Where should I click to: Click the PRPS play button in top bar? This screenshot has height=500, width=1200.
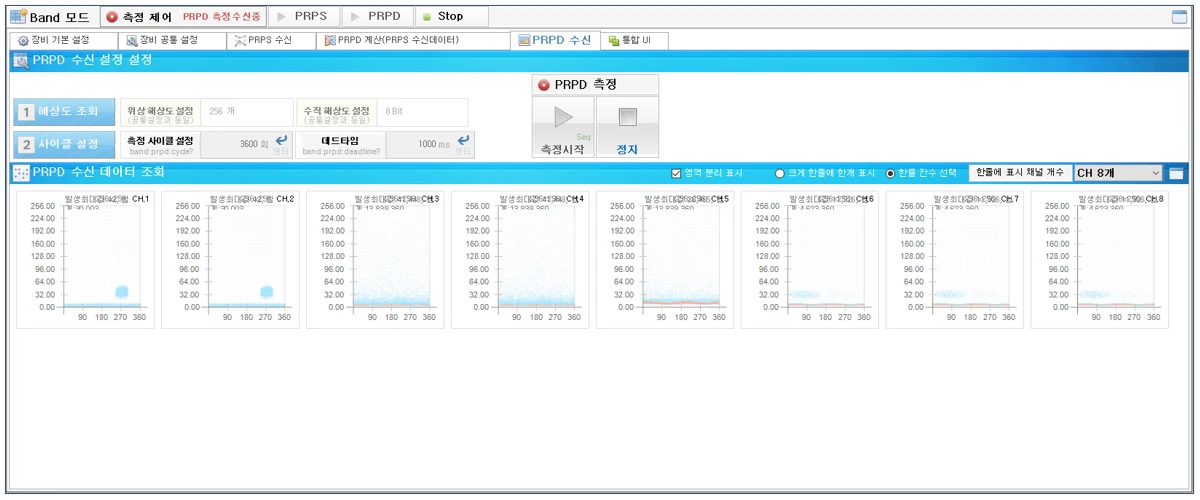[304, 17]
